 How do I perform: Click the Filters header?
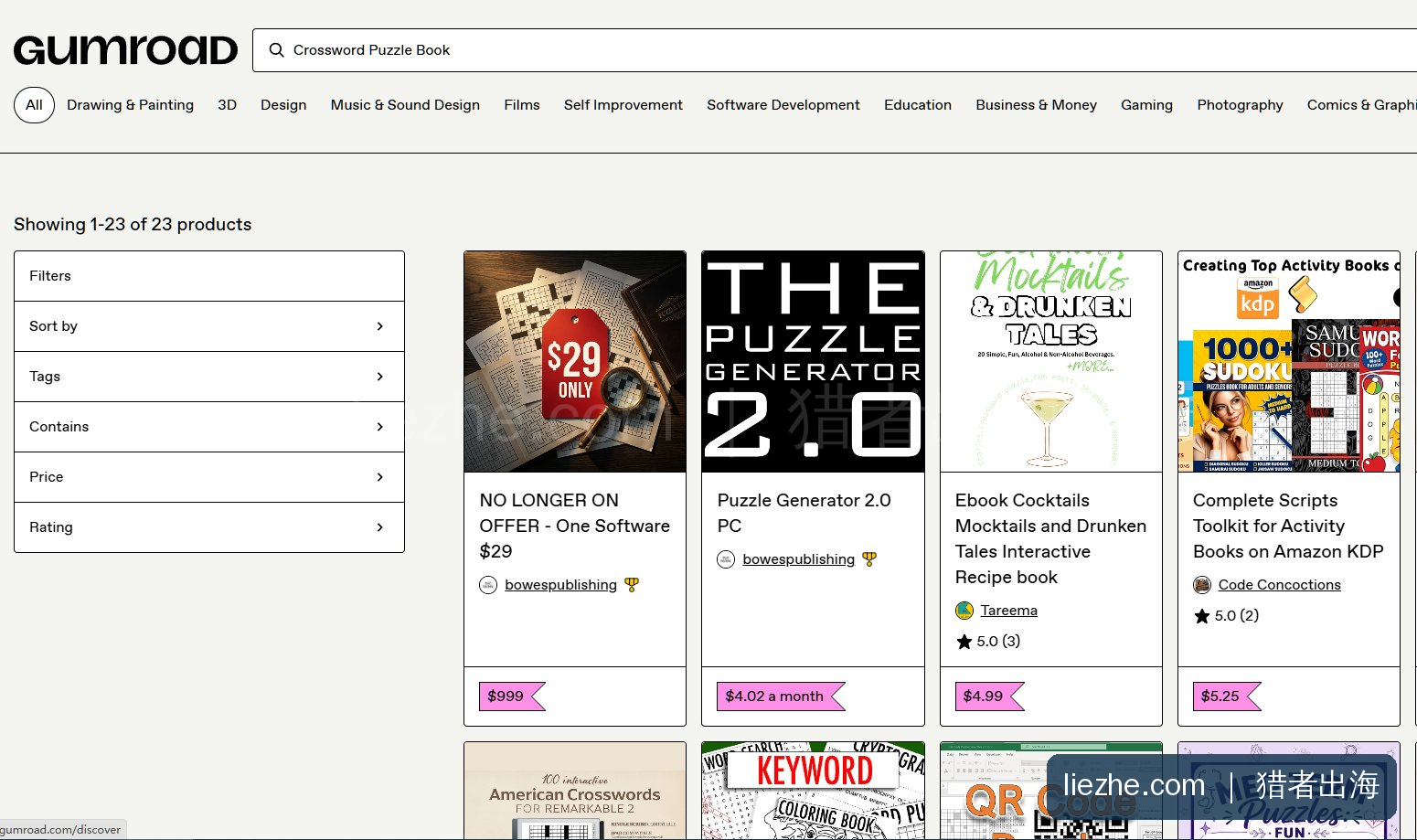(209, 276)
